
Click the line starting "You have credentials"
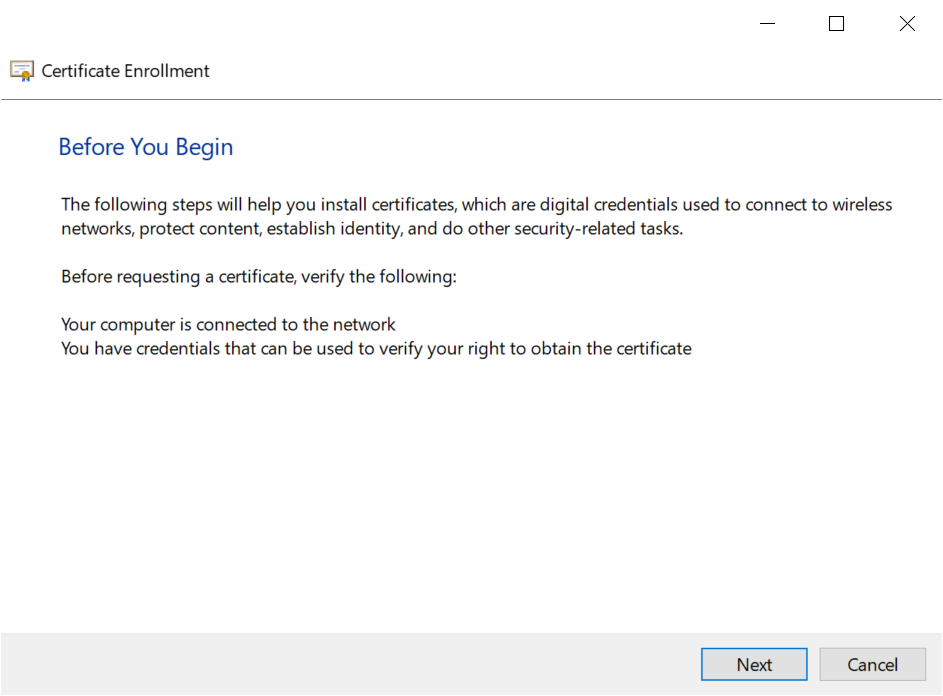coord(376,349)
